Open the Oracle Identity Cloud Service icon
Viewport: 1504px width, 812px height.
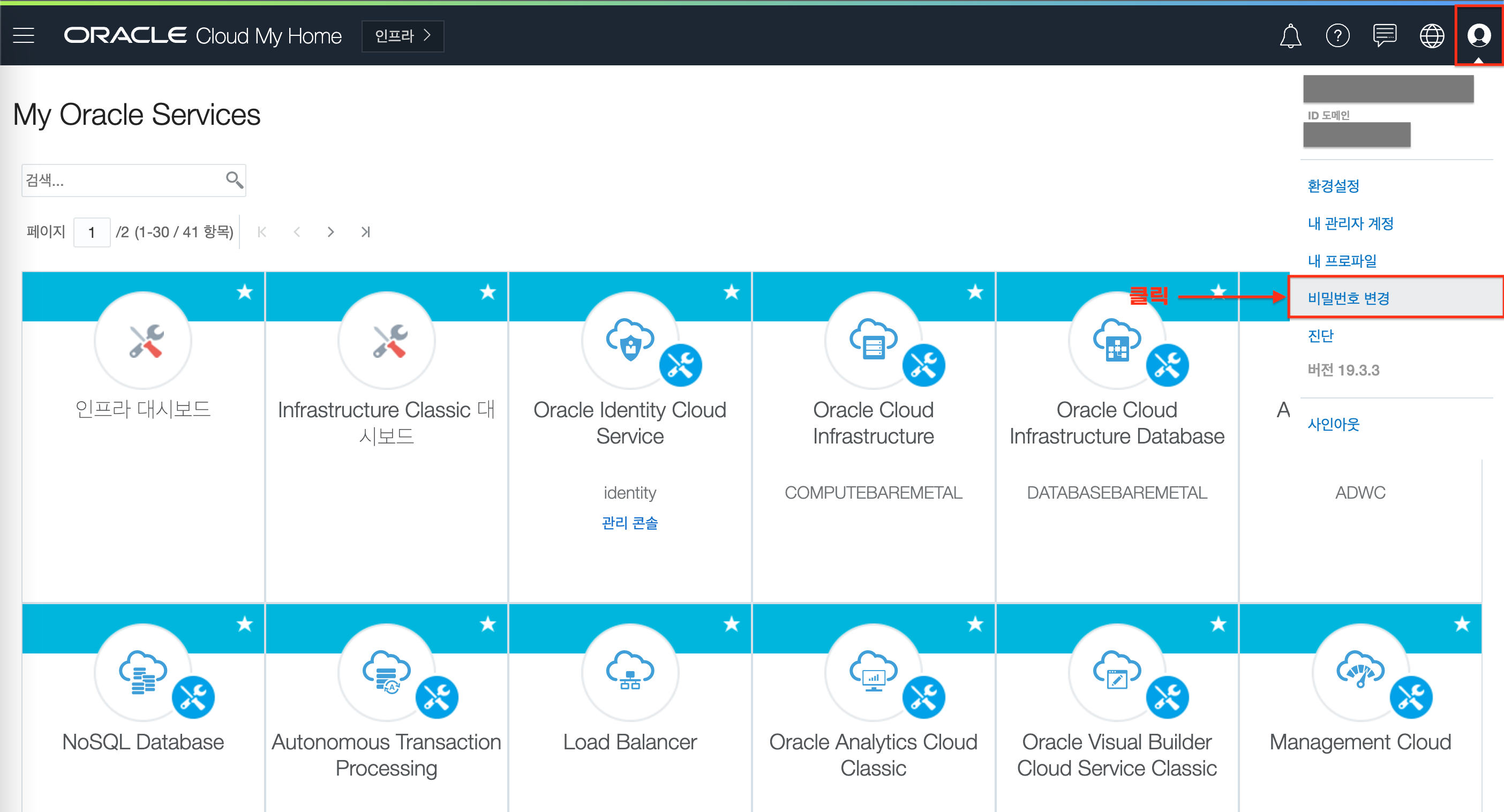point(630,340)
